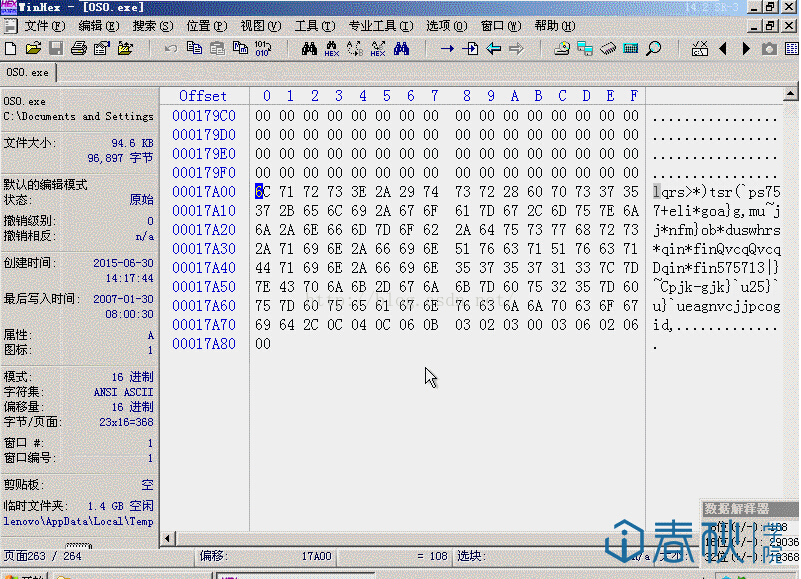Select the highlighted 6C byte at offset 00017A00
The image size is (801, 579).
263,192
